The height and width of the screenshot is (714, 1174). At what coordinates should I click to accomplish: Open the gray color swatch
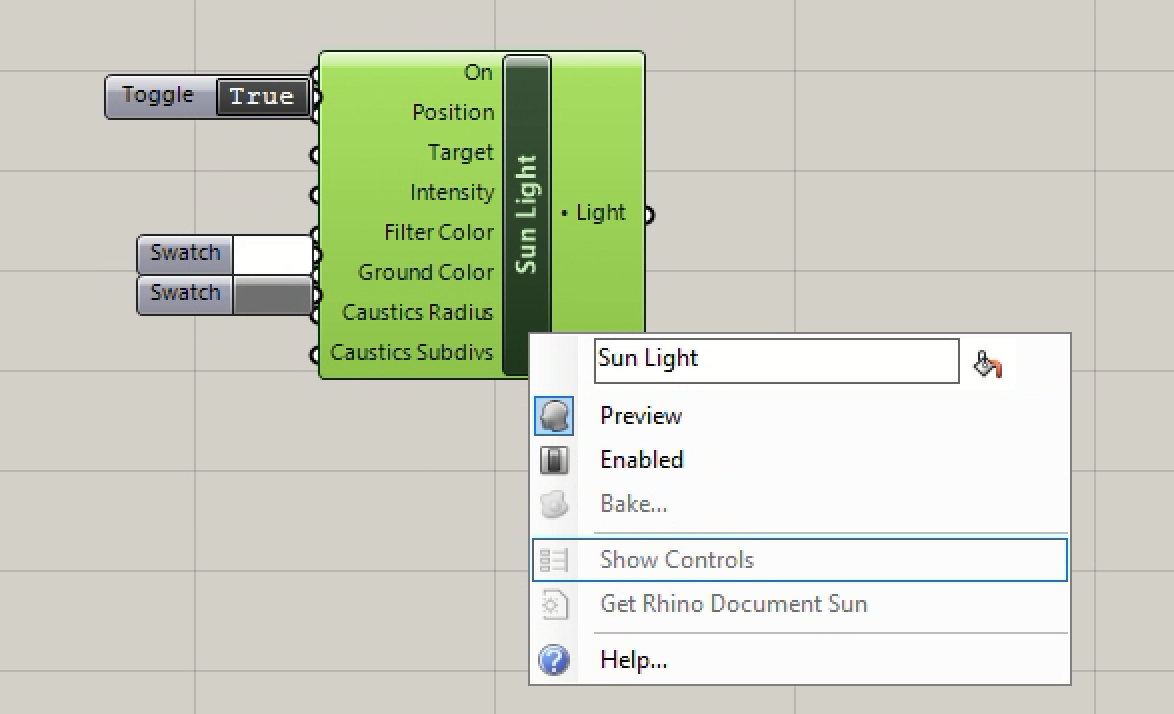click(272, 295)
